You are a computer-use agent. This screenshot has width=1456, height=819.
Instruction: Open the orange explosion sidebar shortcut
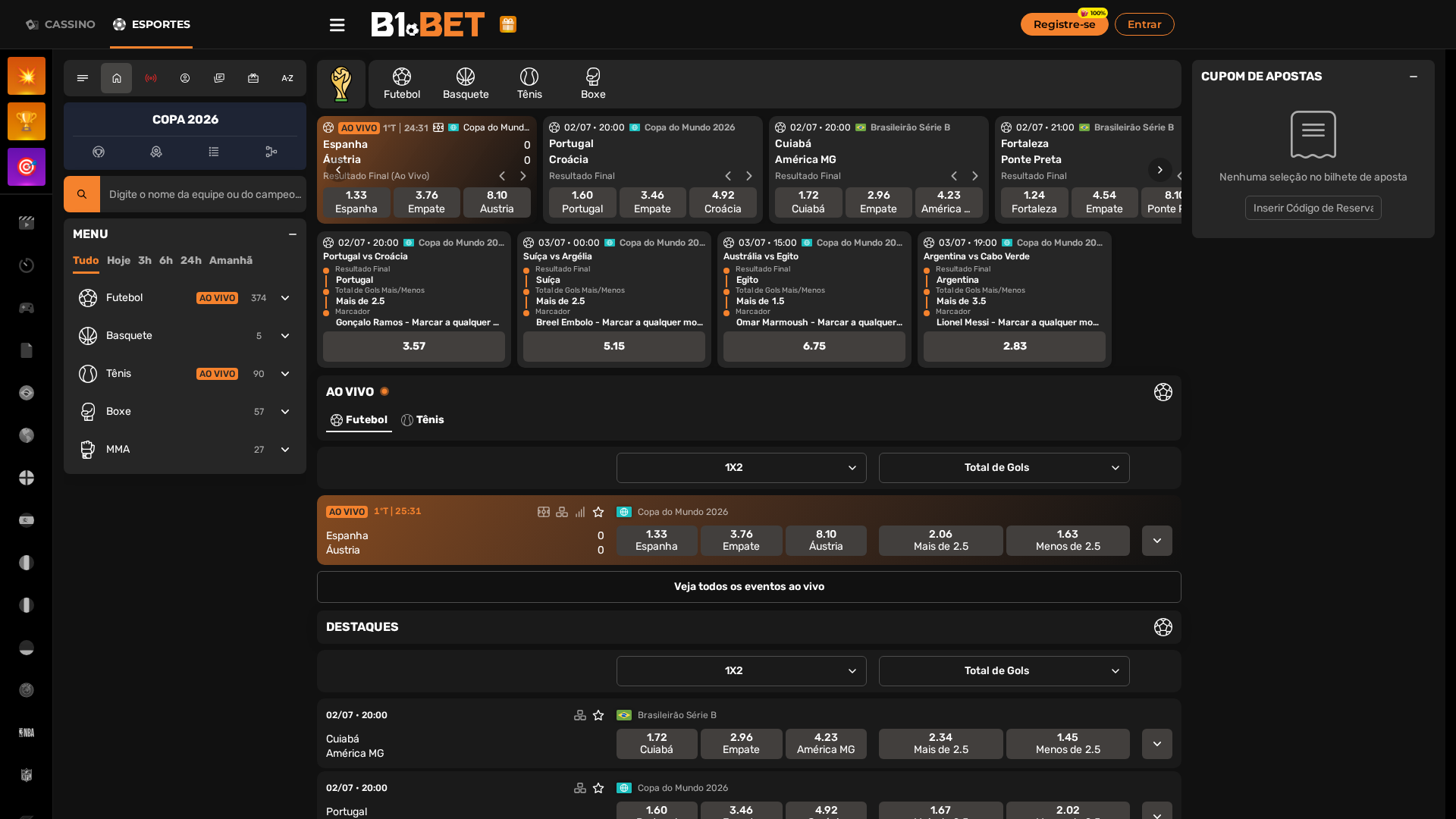27,76
